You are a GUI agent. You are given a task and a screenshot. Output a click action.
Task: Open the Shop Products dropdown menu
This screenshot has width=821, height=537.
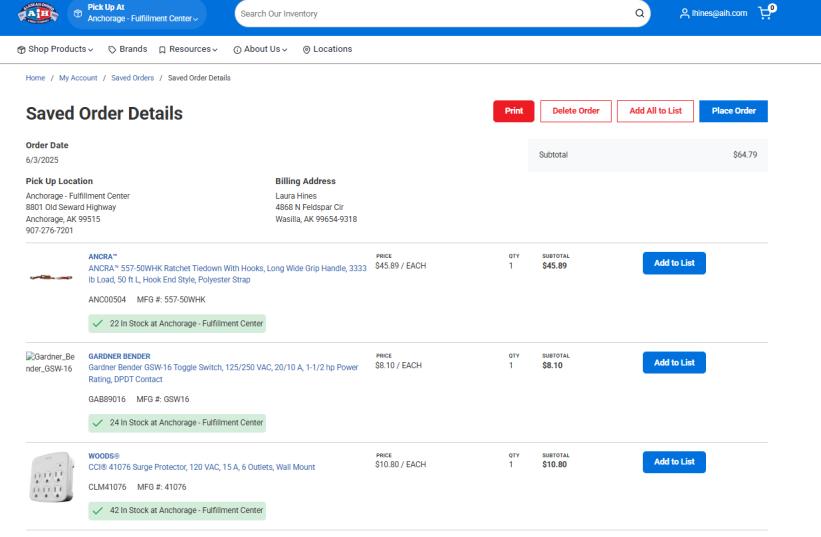pos(56,50)
